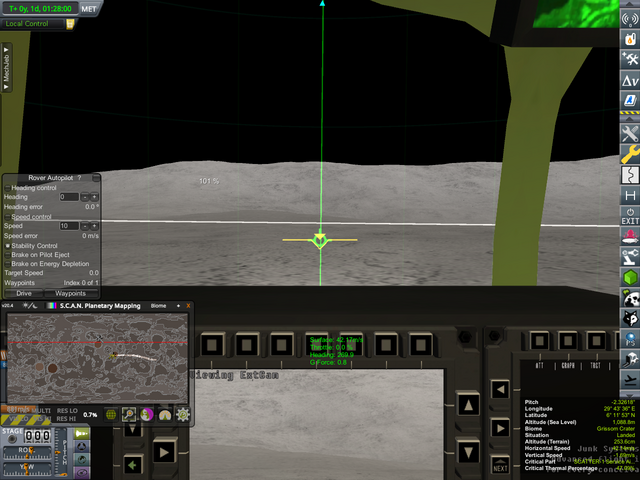Open SCAN instruments gauge button
Screen dimensions: 640x480
(165, 415)
